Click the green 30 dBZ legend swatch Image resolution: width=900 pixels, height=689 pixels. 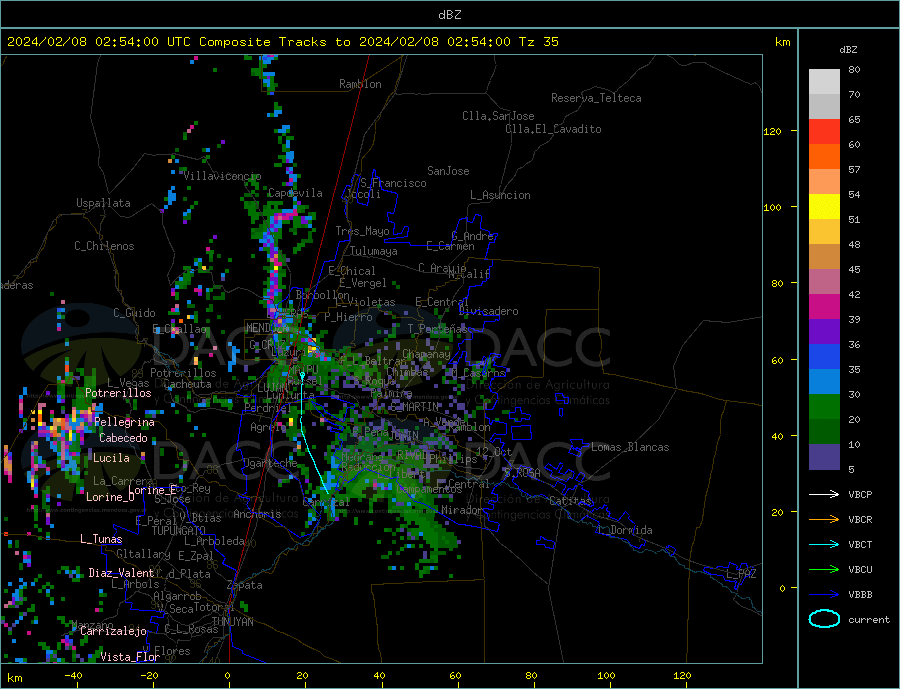824,407
